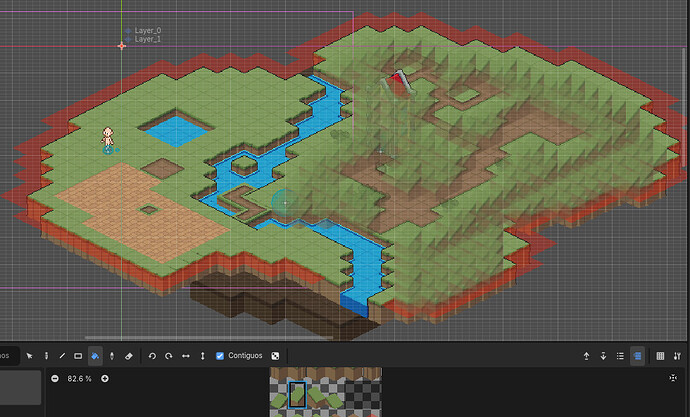Image resolution: width=690 pixels, height=417 pixels.
Task: Select the tile Picker tool
Action: [112, 356]
